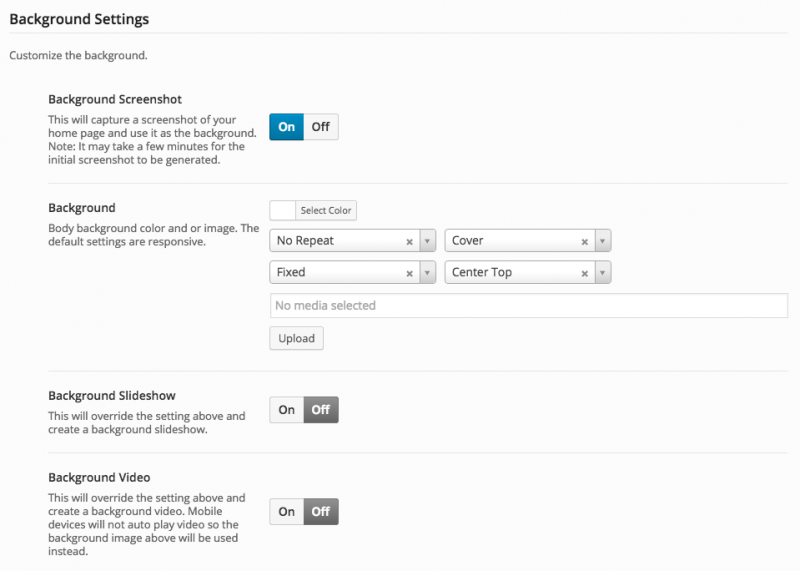Viewport: 800px width, 571px height.
Task: Expand the Center Top position dropdown arrow
Action: coord(603,273)
